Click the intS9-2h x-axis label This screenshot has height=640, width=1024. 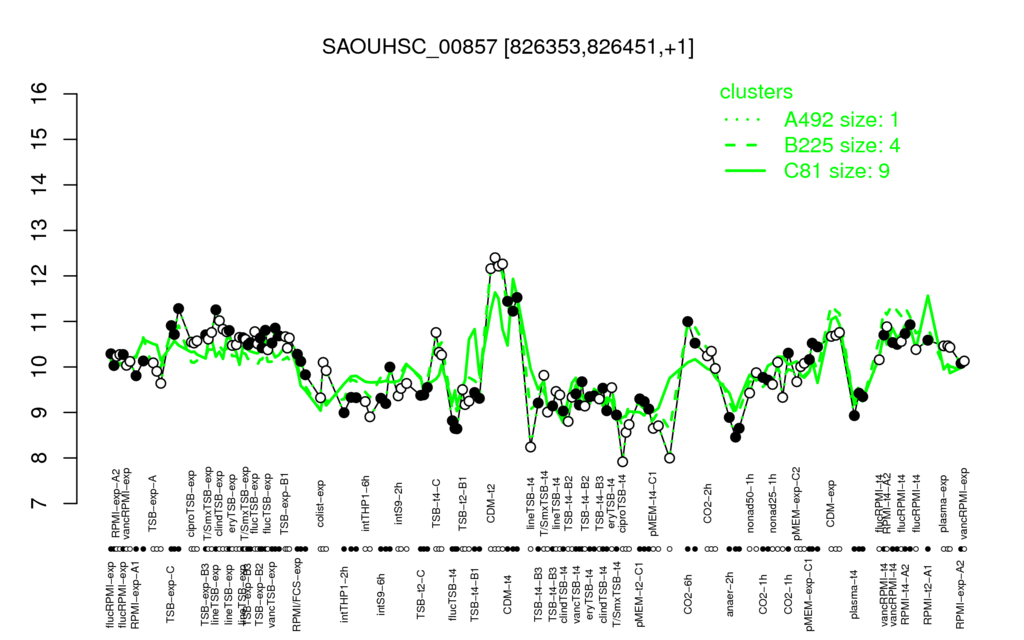(399, 505)
